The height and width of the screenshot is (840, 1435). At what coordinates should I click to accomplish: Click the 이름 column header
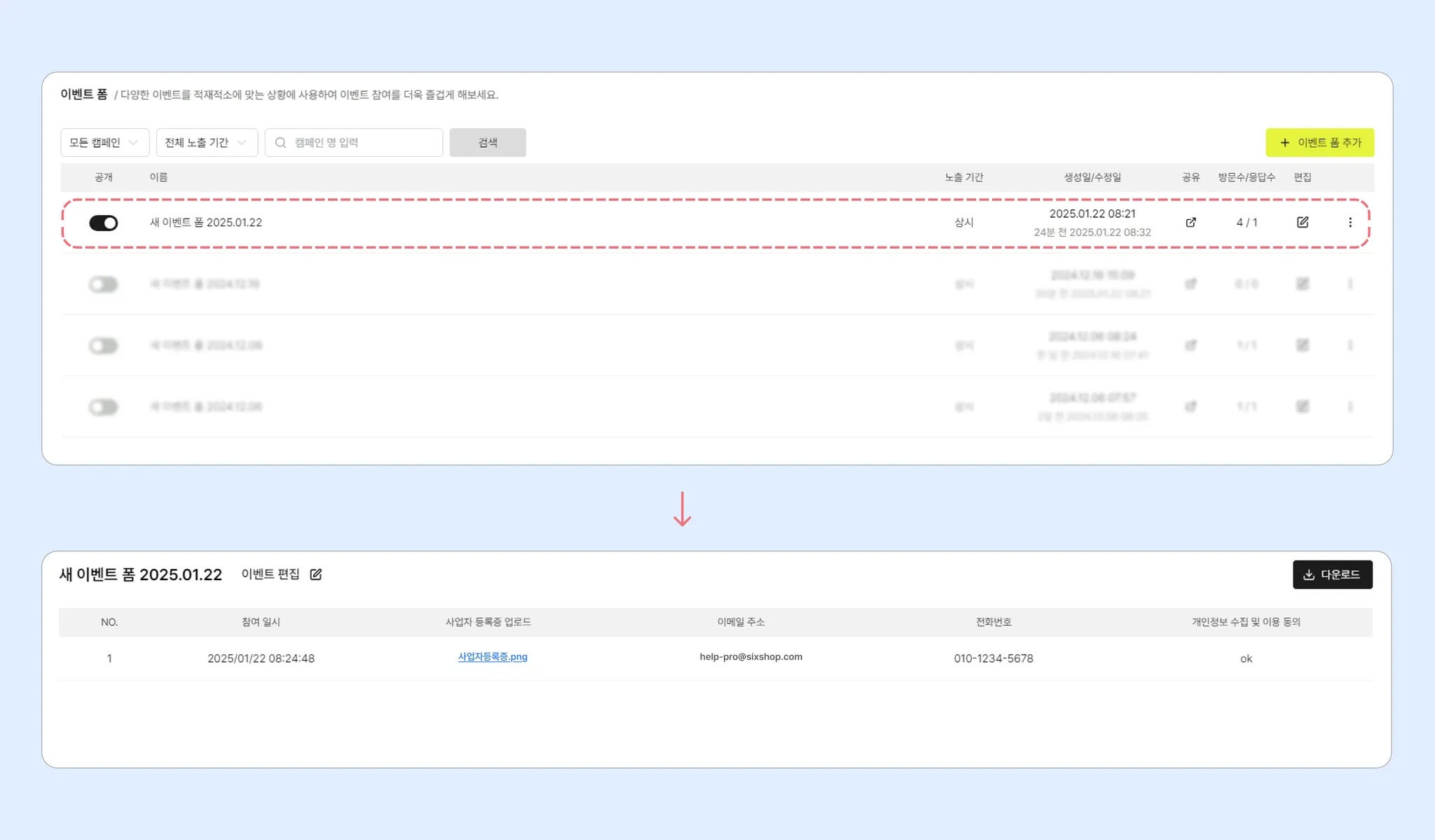pos(158,177)
